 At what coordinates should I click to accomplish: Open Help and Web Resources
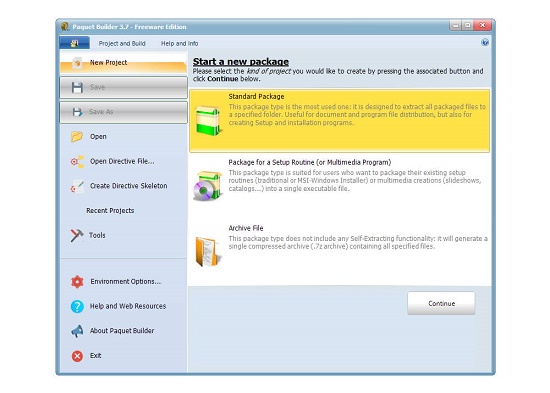[128, 306]
